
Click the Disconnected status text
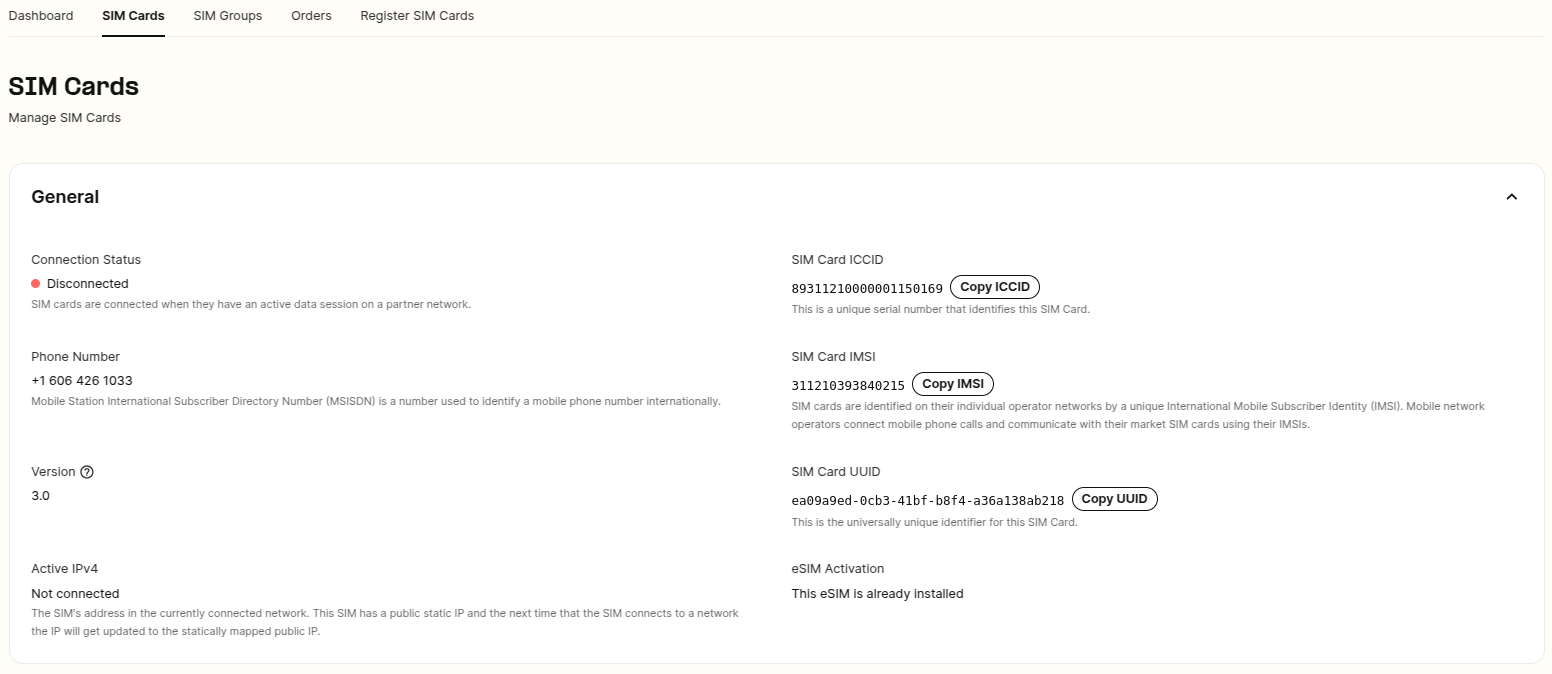[x=88, y=284]
